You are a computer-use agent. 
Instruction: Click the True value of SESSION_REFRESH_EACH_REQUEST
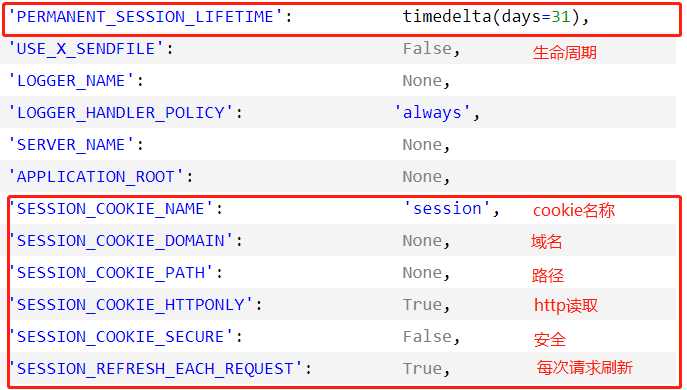click(422, 369)
